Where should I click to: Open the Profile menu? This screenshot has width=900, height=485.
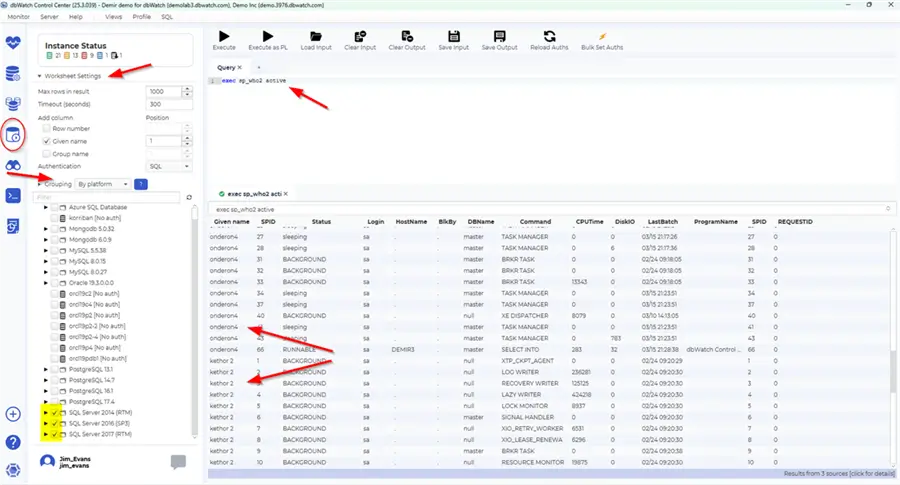point(142,17)
